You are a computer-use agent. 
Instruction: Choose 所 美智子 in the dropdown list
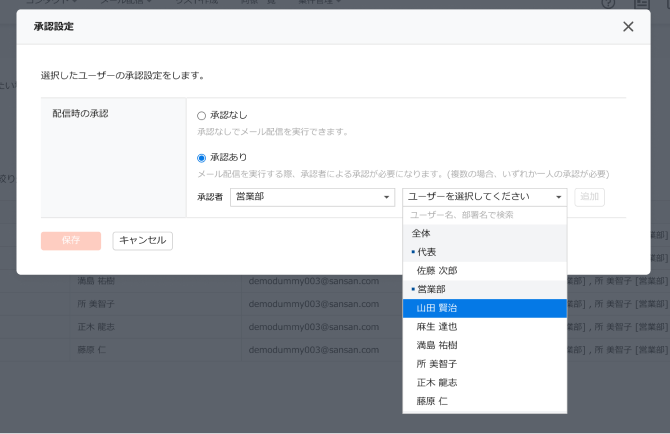click(x=484, y=364)
